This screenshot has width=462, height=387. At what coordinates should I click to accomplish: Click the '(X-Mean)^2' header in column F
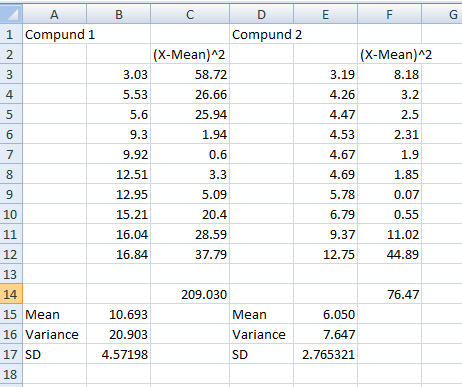[x=390, y=54]
